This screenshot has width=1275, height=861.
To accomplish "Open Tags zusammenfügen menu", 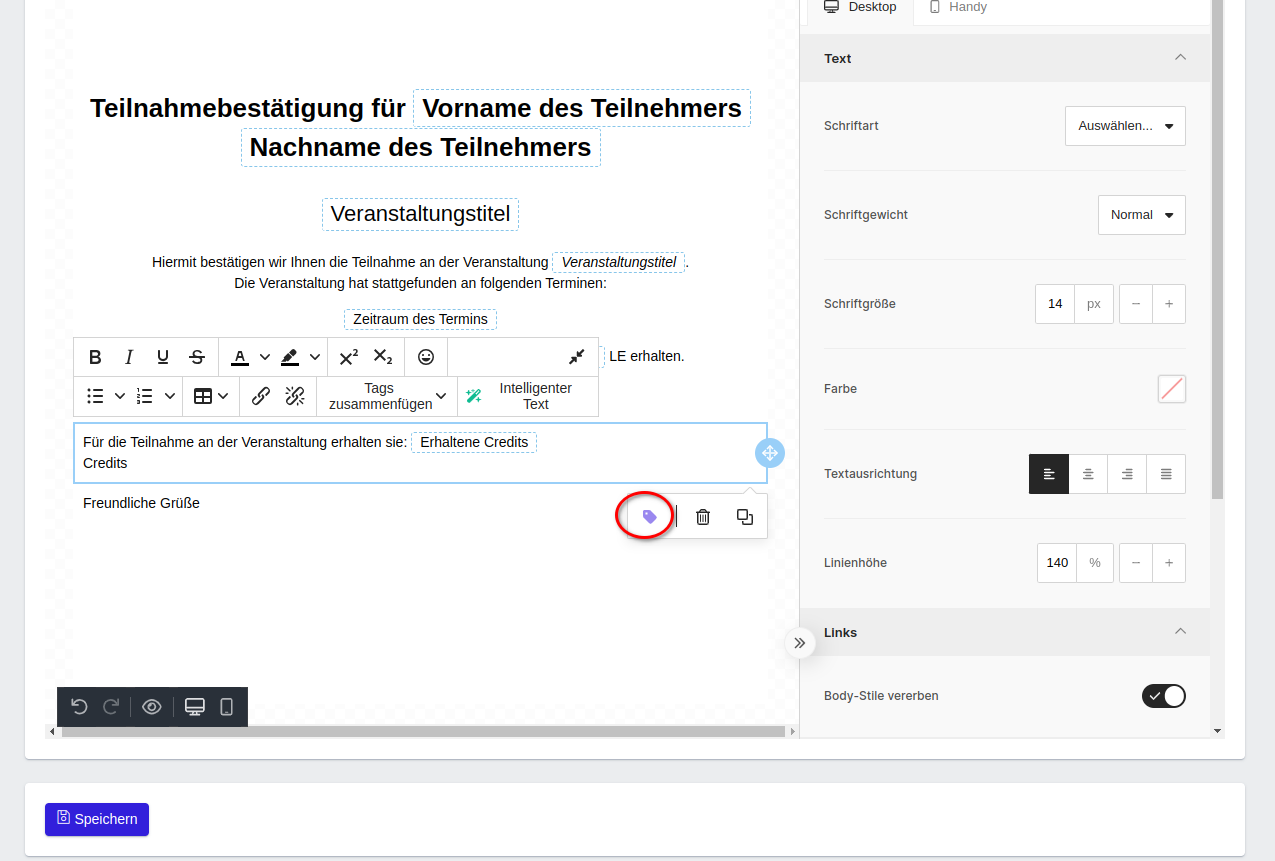I will click(x=386, y=396).
